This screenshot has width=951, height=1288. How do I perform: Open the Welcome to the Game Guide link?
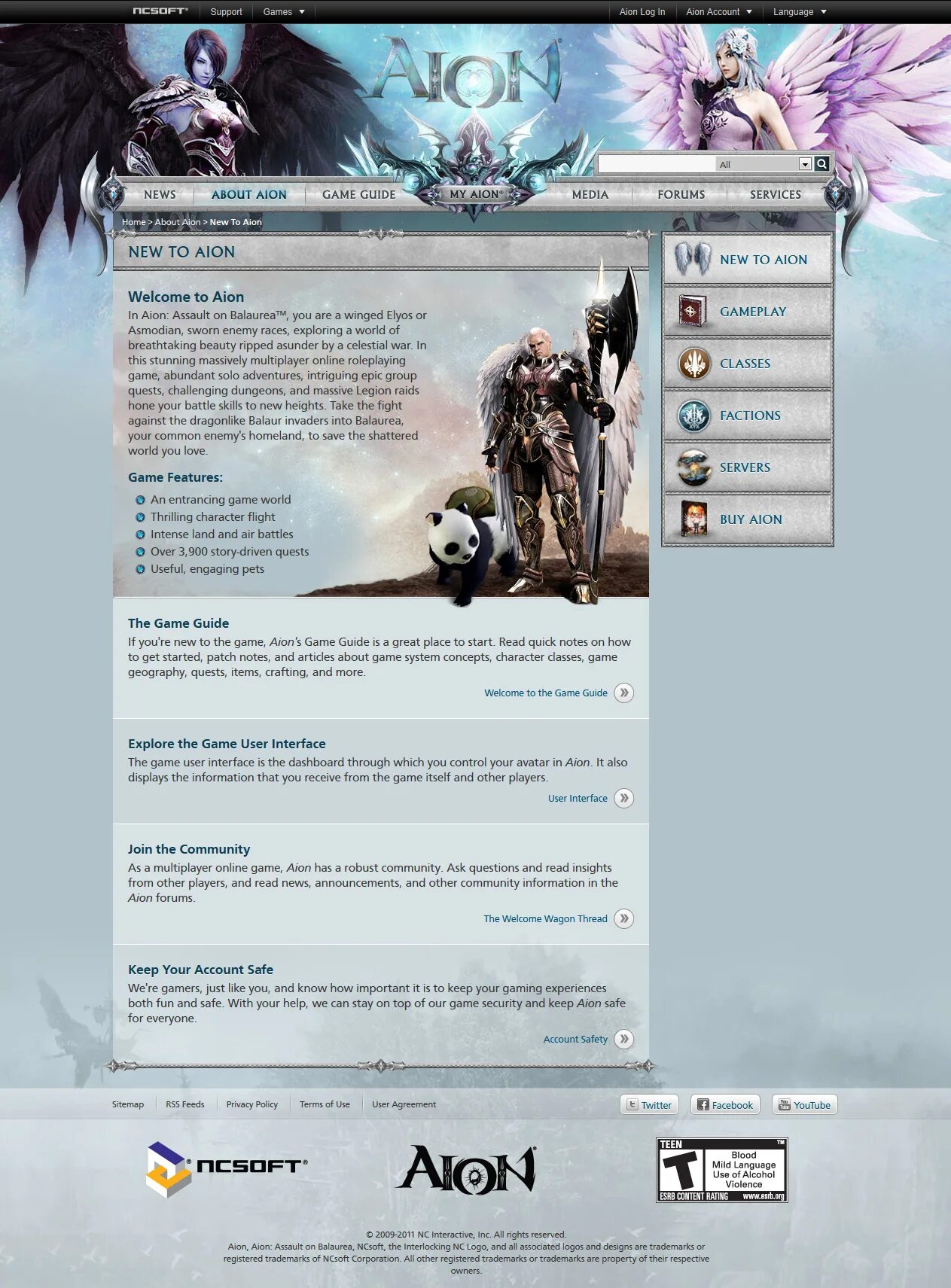(x=546, y=693)
